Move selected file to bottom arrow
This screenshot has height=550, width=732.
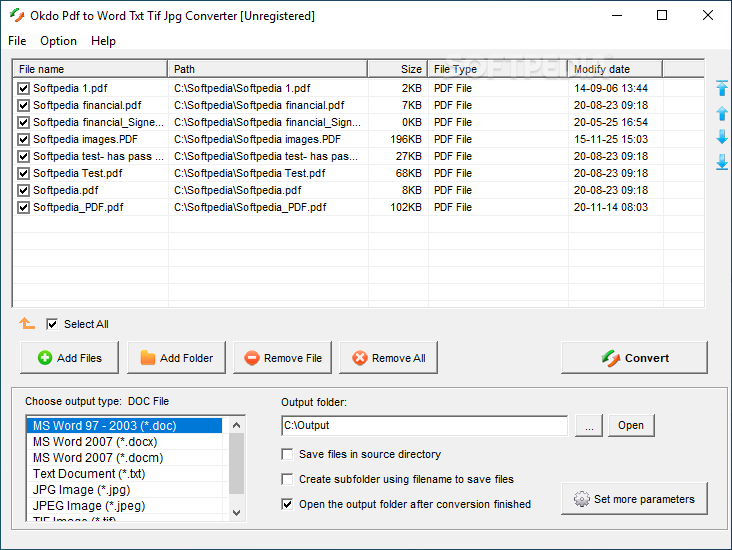[x=722, y=162]
